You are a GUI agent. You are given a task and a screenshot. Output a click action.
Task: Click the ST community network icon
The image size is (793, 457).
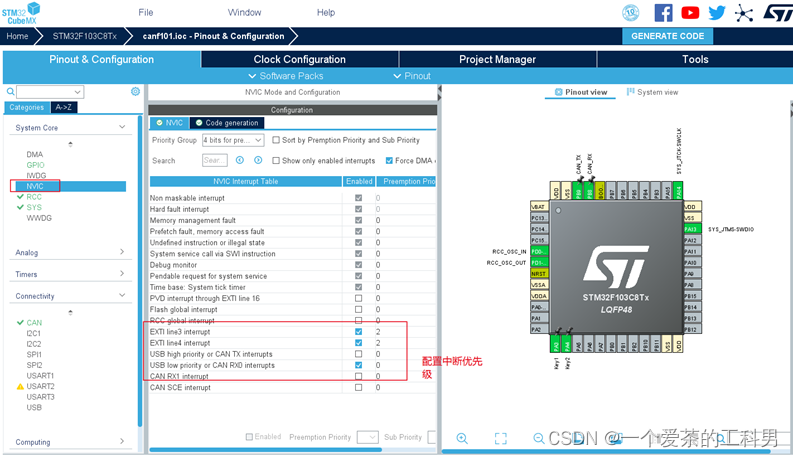click(x=744, y=13)
